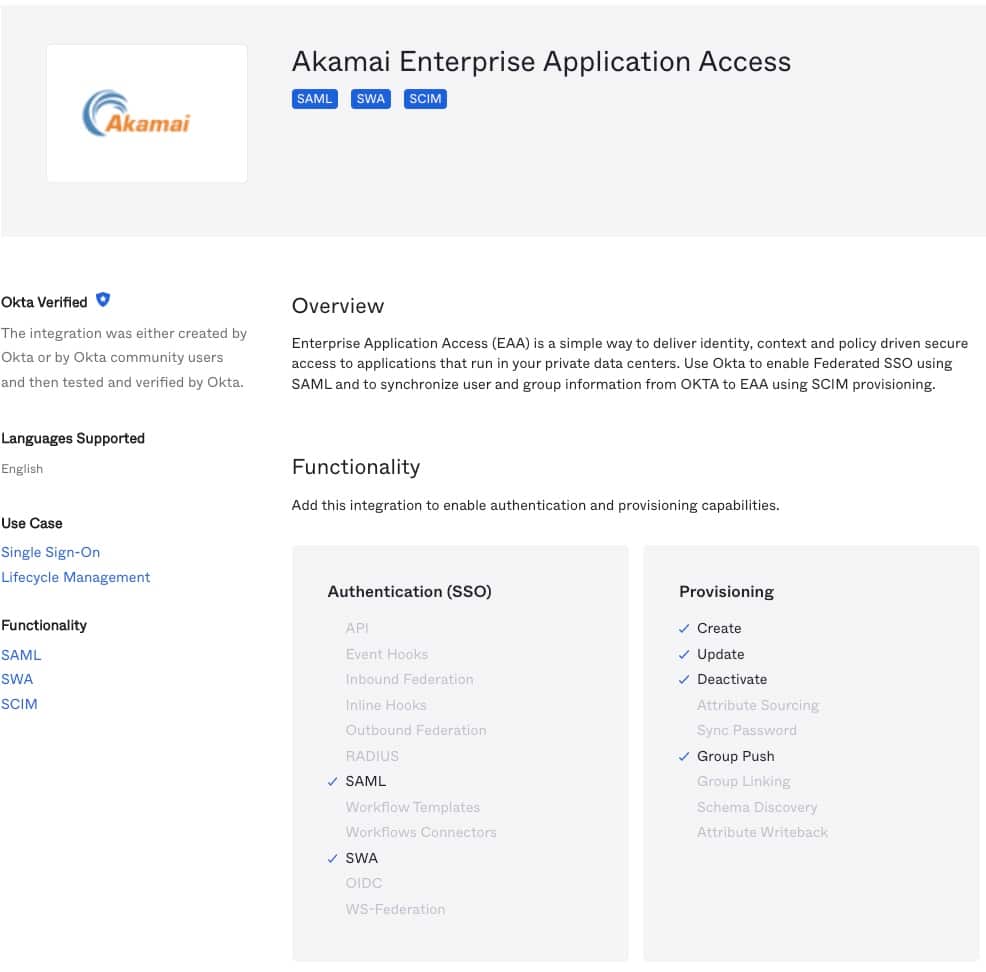Click the greyed-out OIDC authentication item

click(x=364, y=883)
